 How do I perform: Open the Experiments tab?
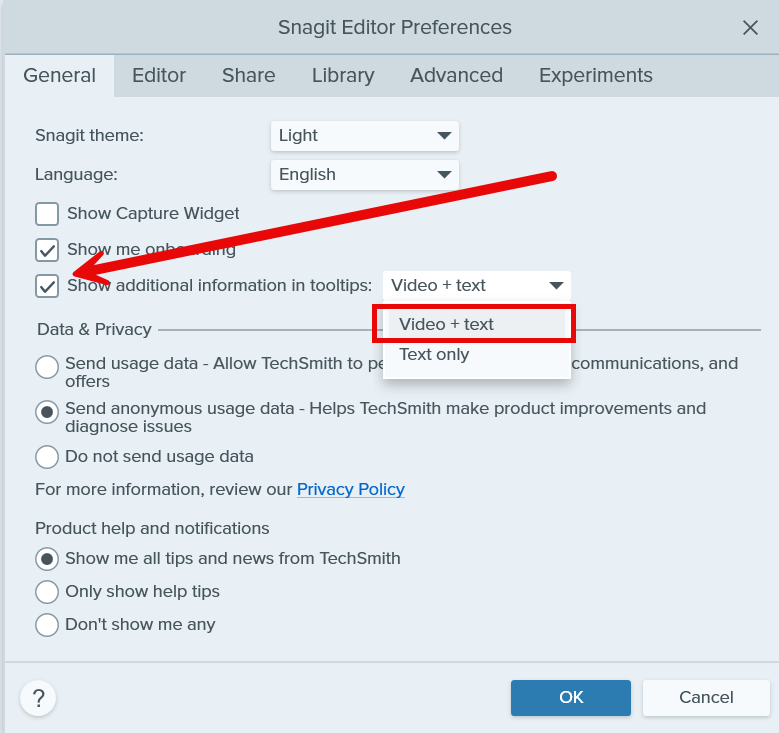pos(595,75)
